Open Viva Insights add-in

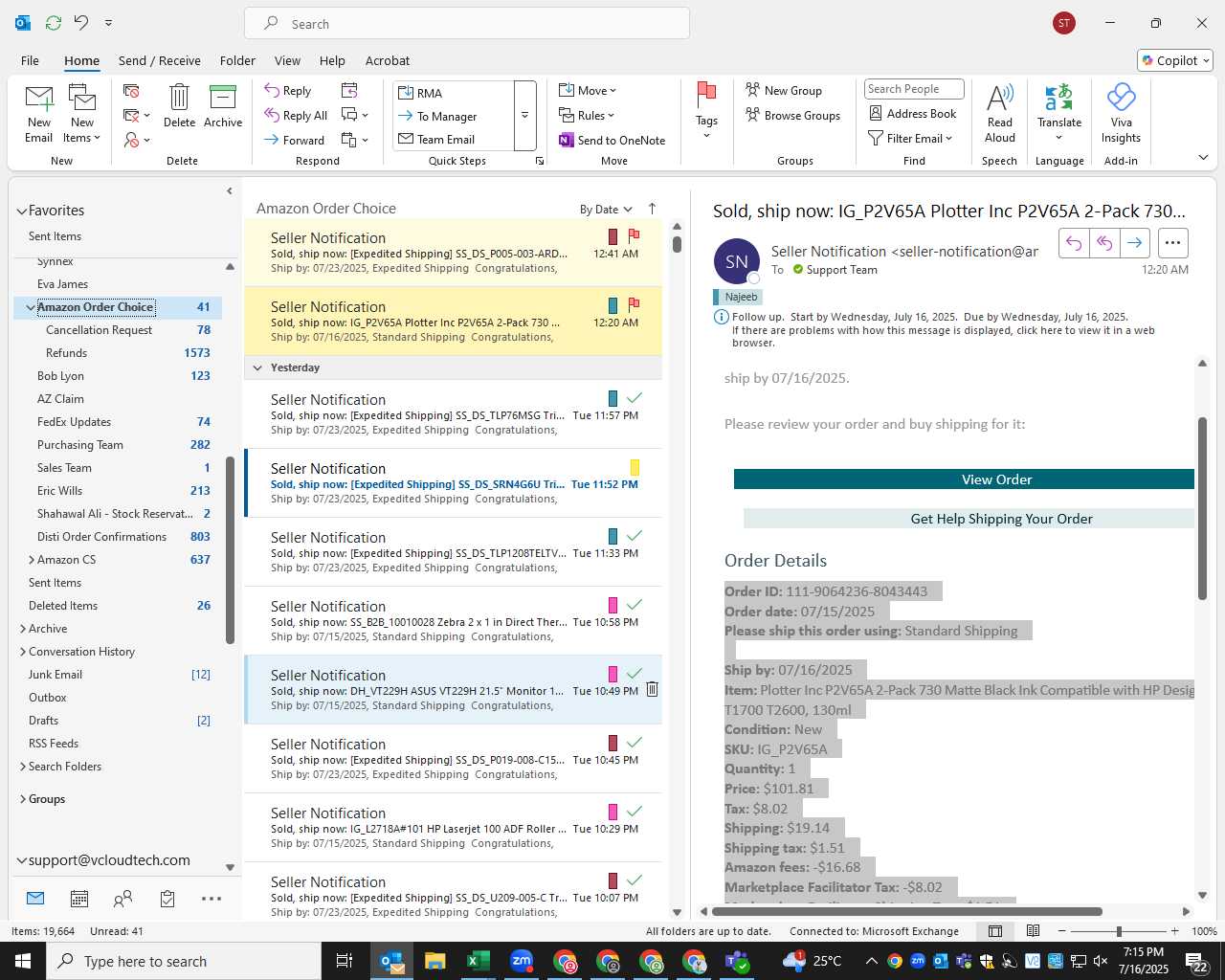(1121, 113)
